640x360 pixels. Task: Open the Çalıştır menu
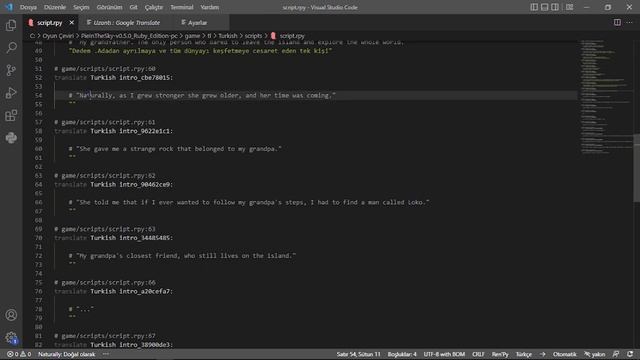[154, 7]
